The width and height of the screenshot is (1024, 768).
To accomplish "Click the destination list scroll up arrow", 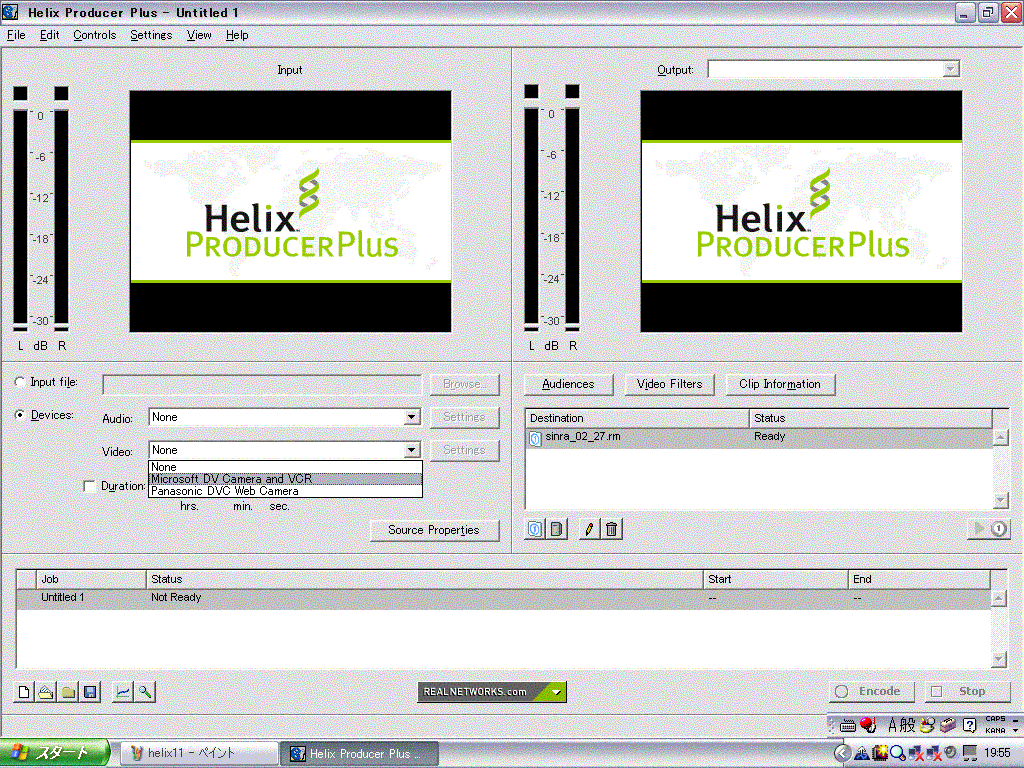I will (1000, 437).
